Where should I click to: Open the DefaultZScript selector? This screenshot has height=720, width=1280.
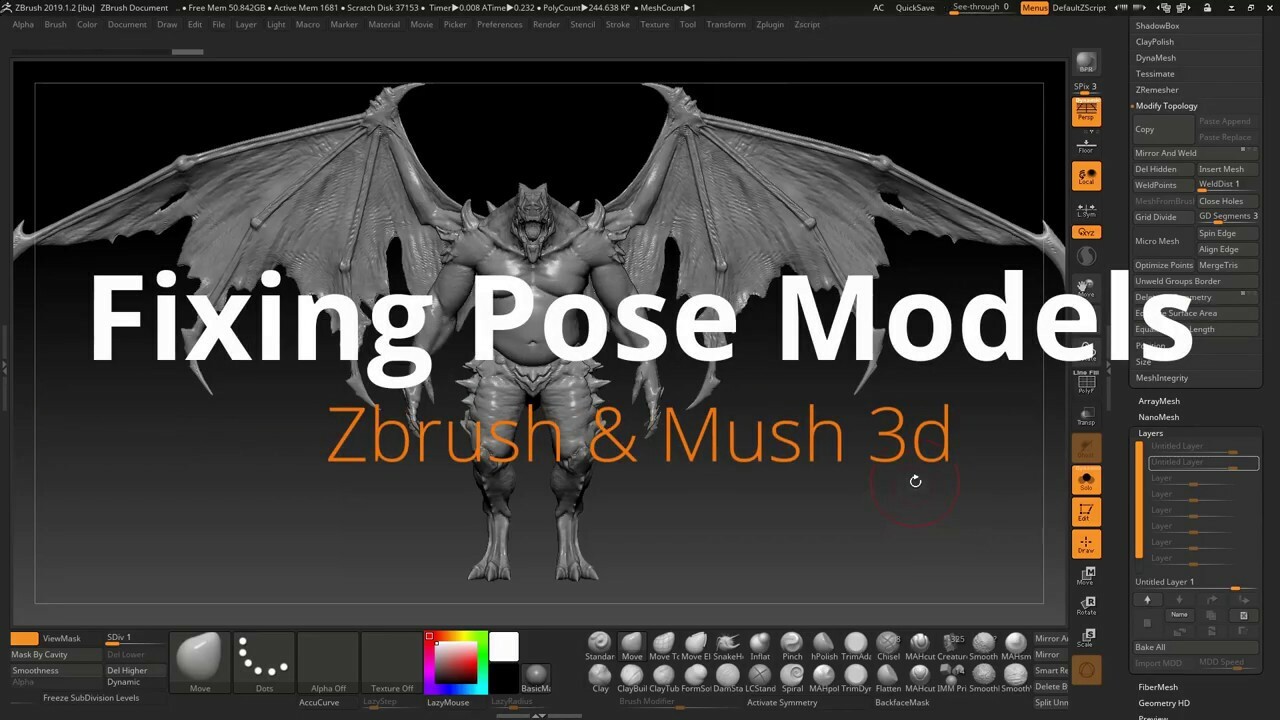(1080, 6)
